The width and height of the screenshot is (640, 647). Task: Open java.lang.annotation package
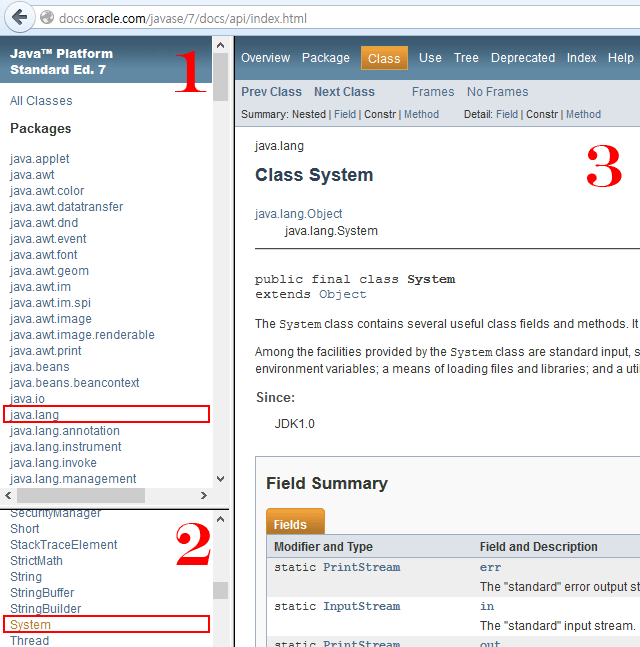pos(65,431)
